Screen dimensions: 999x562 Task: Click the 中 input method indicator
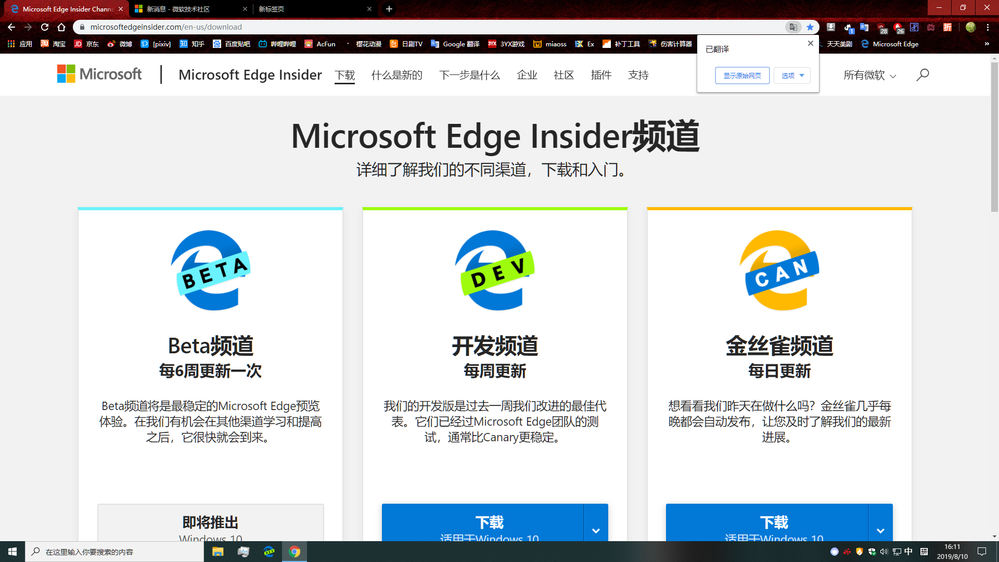[x=909, y=552]
